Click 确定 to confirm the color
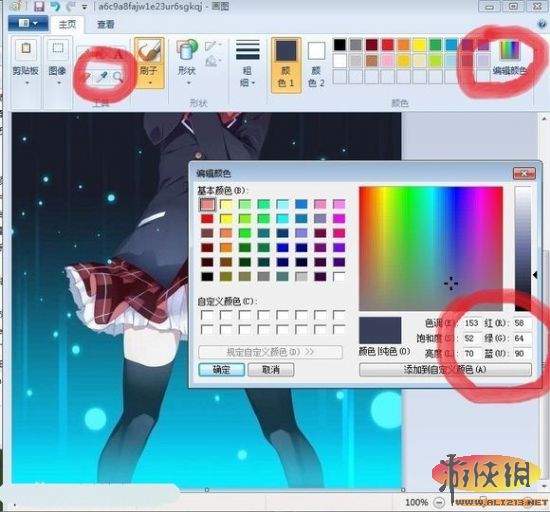 click(222, 370)
